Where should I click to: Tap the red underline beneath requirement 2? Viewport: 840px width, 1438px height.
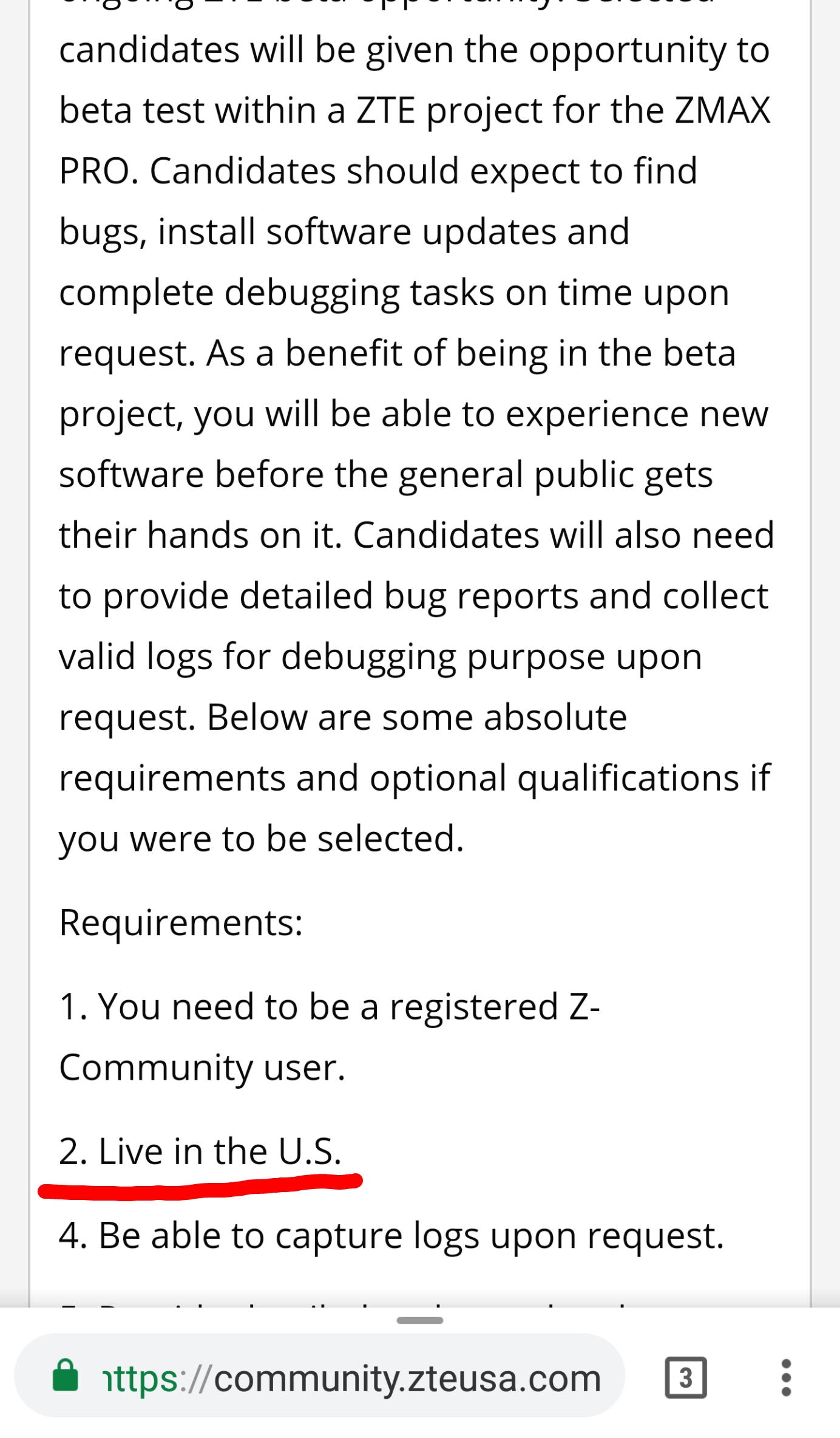coord(200,1186)
